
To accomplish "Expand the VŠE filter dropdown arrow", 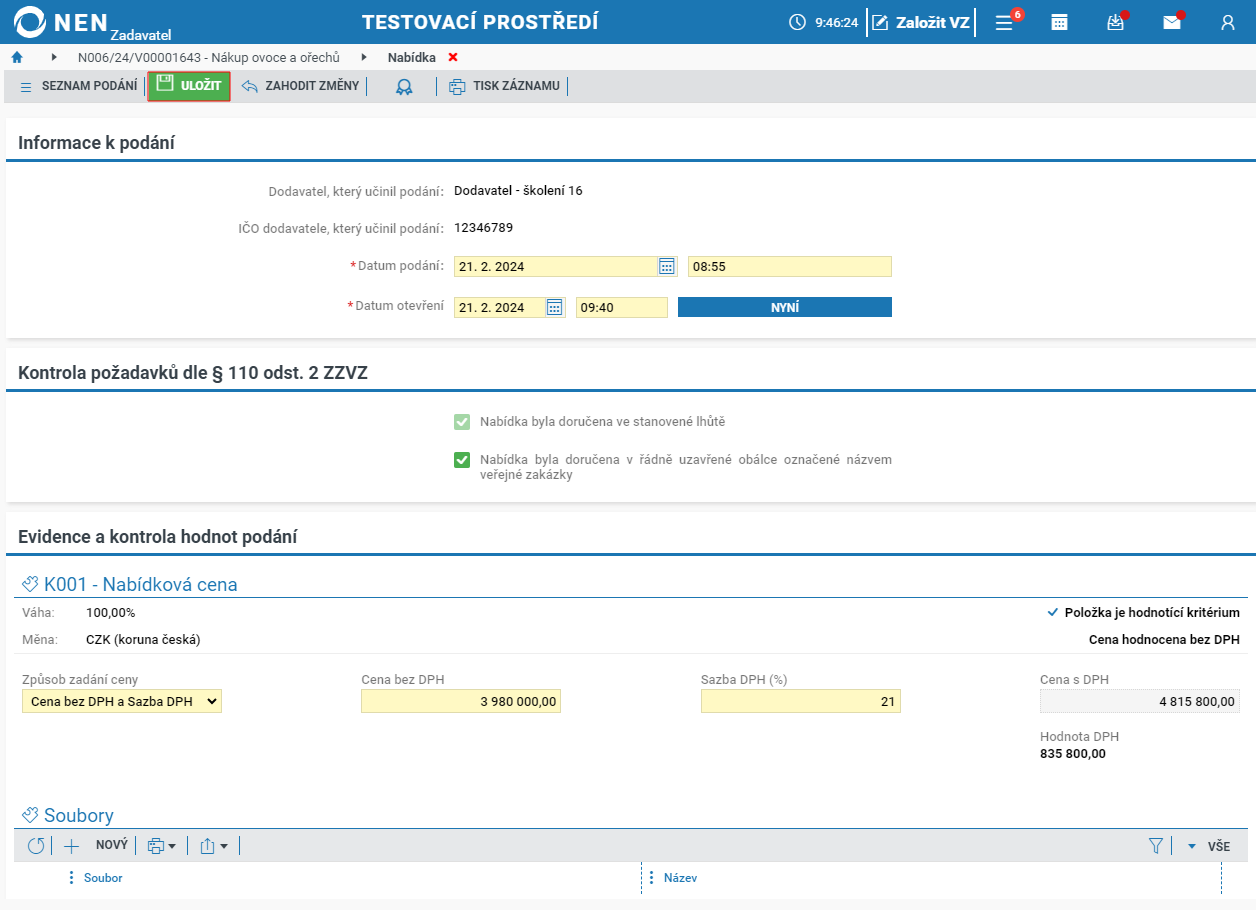I will 1192,846.
